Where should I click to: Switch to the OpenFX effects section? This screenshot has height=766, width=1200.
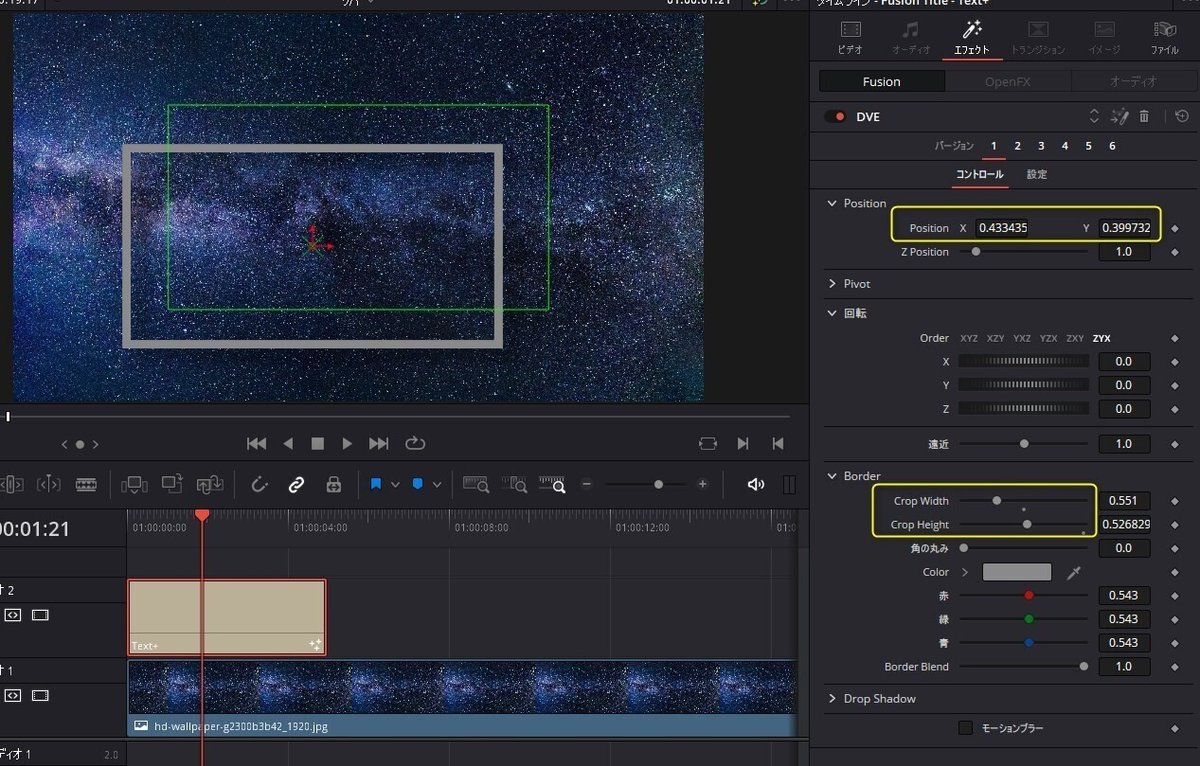[x=1007, y=82]
